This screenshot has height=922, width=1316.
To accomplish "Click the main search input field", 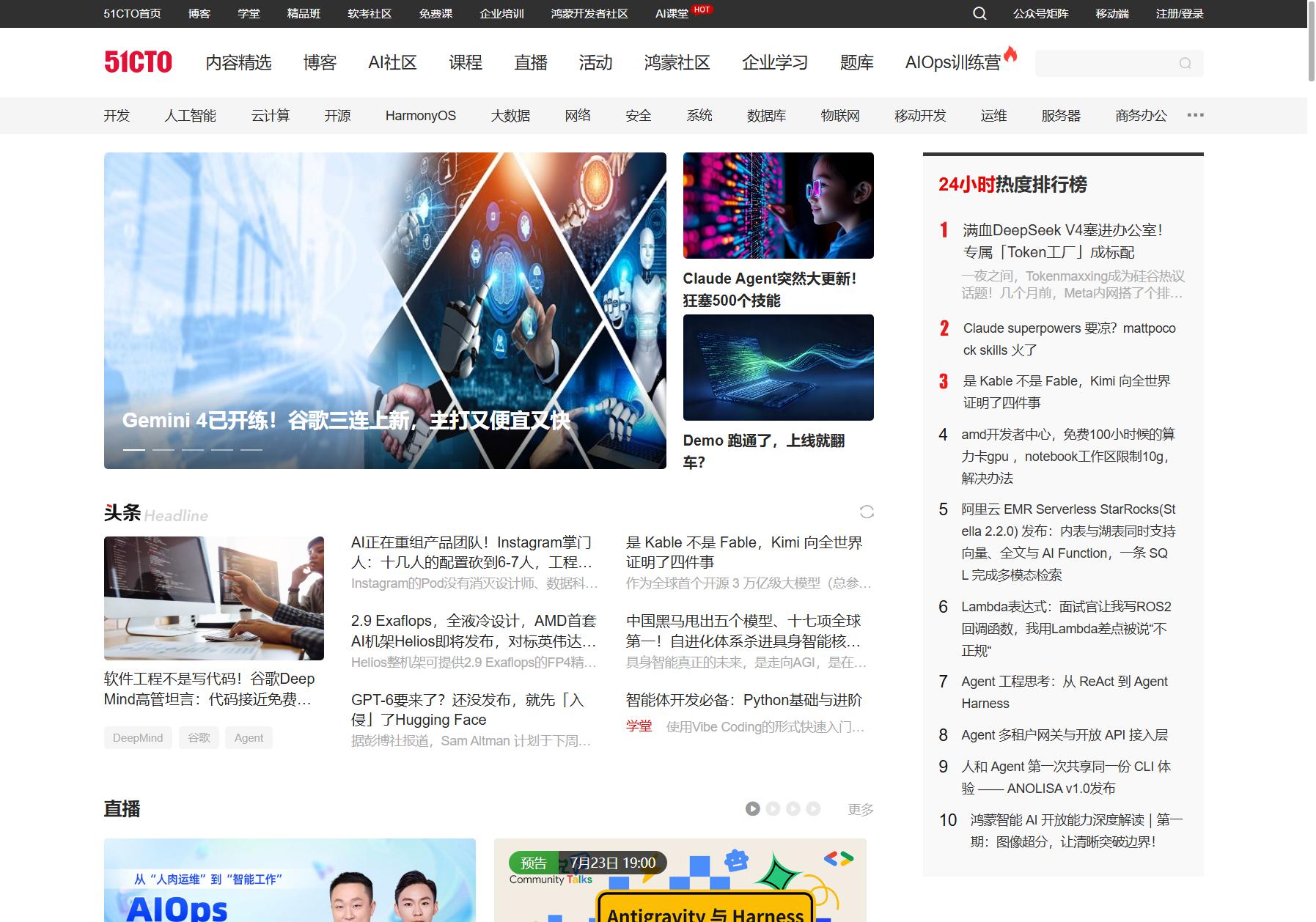I will point(1106,63).
